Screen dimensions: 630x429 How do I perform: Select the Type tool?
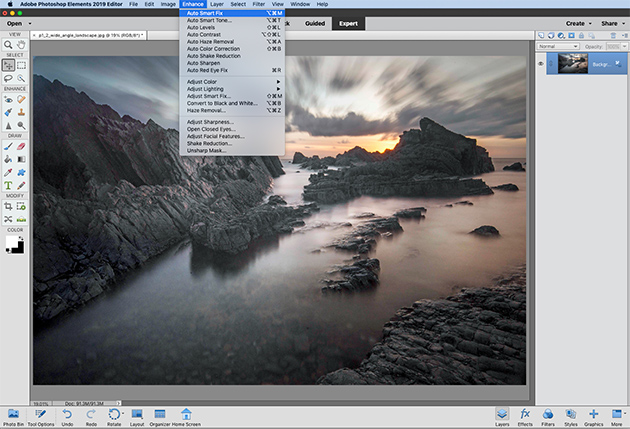8,186
